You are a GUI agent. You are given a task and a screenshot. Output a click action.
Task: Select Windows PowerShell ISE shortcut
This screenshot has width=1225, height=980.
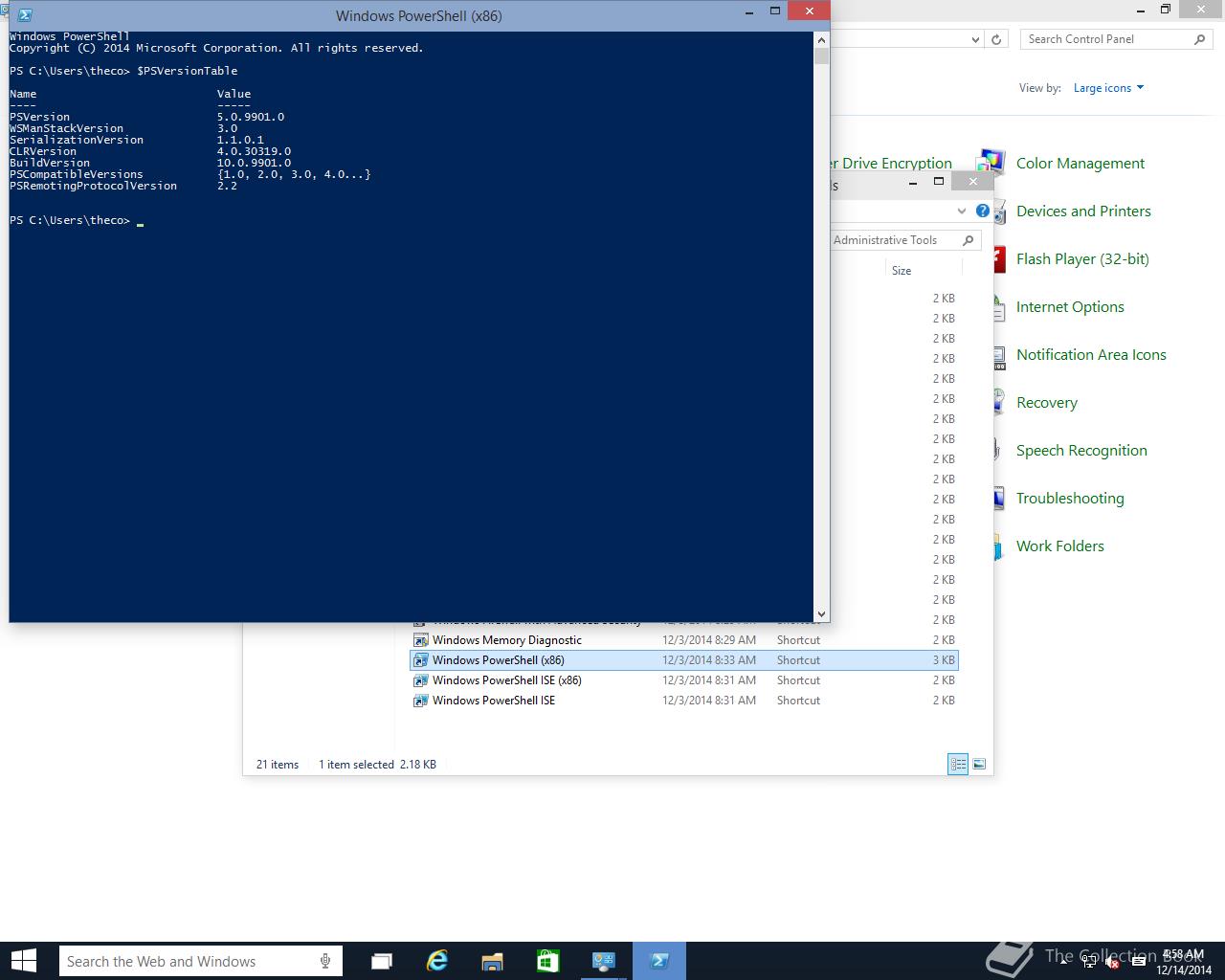[x=684, y=701]
